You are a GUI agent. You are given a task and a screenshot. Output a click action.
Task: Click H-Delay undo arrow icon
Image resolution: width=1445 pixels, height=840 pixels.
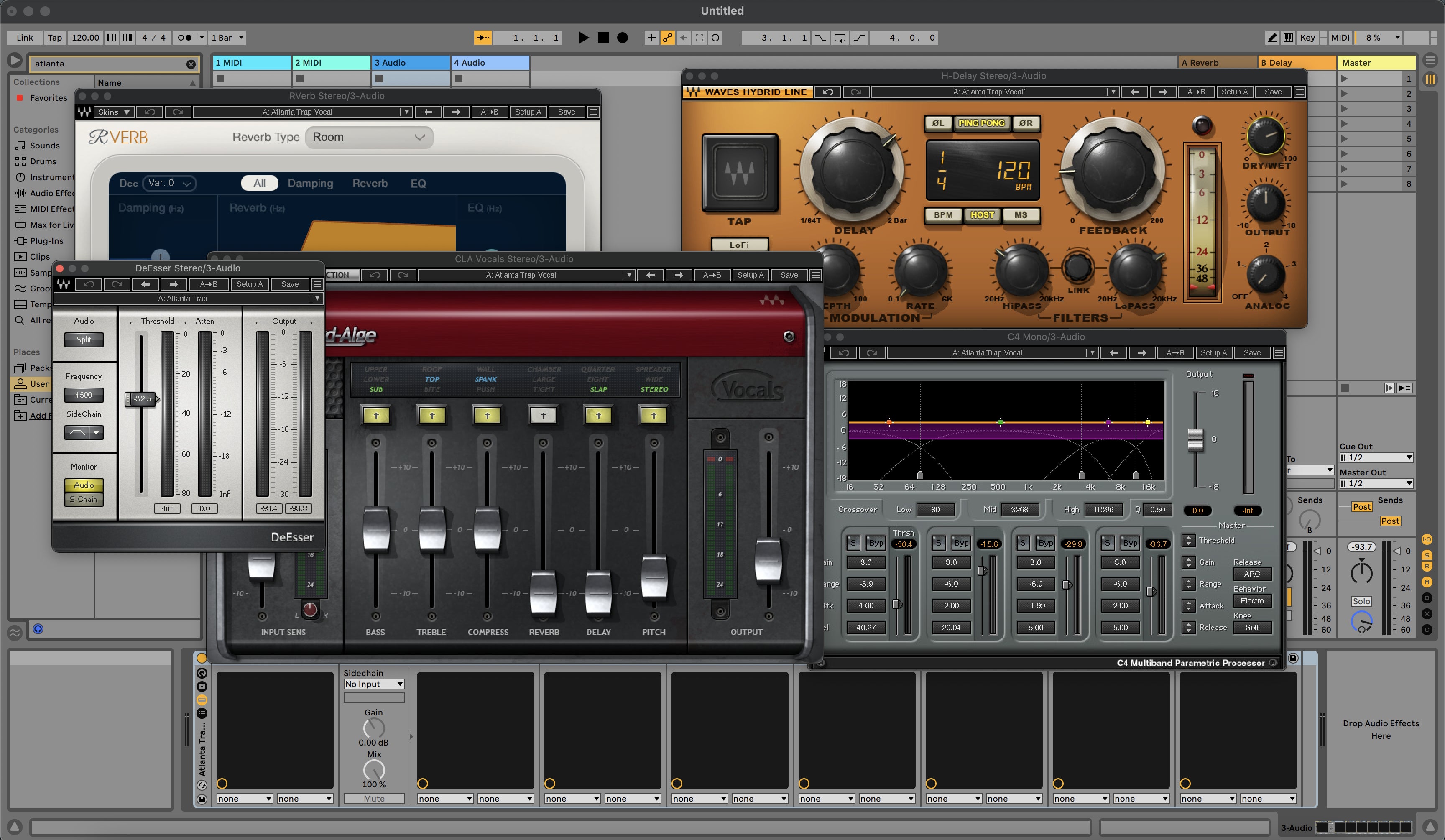(827, 92)
